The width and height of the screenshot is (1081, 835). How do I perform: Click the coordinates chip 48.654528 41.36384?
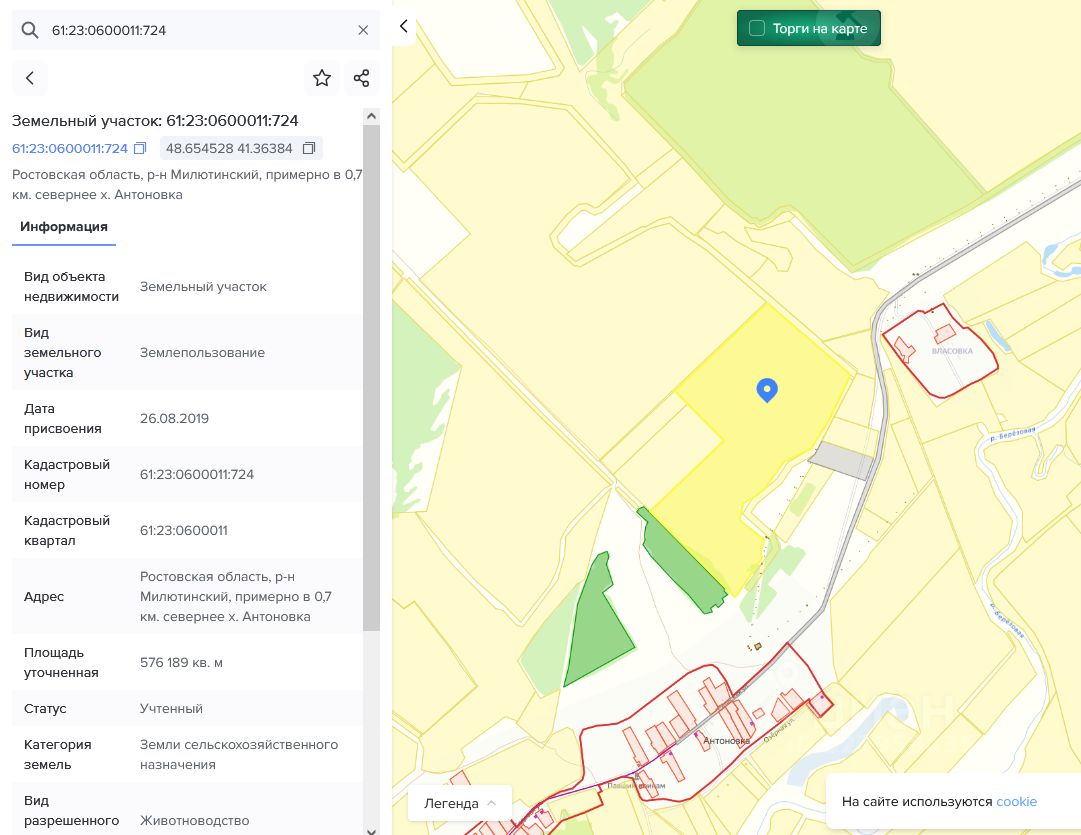click(241, 148)
